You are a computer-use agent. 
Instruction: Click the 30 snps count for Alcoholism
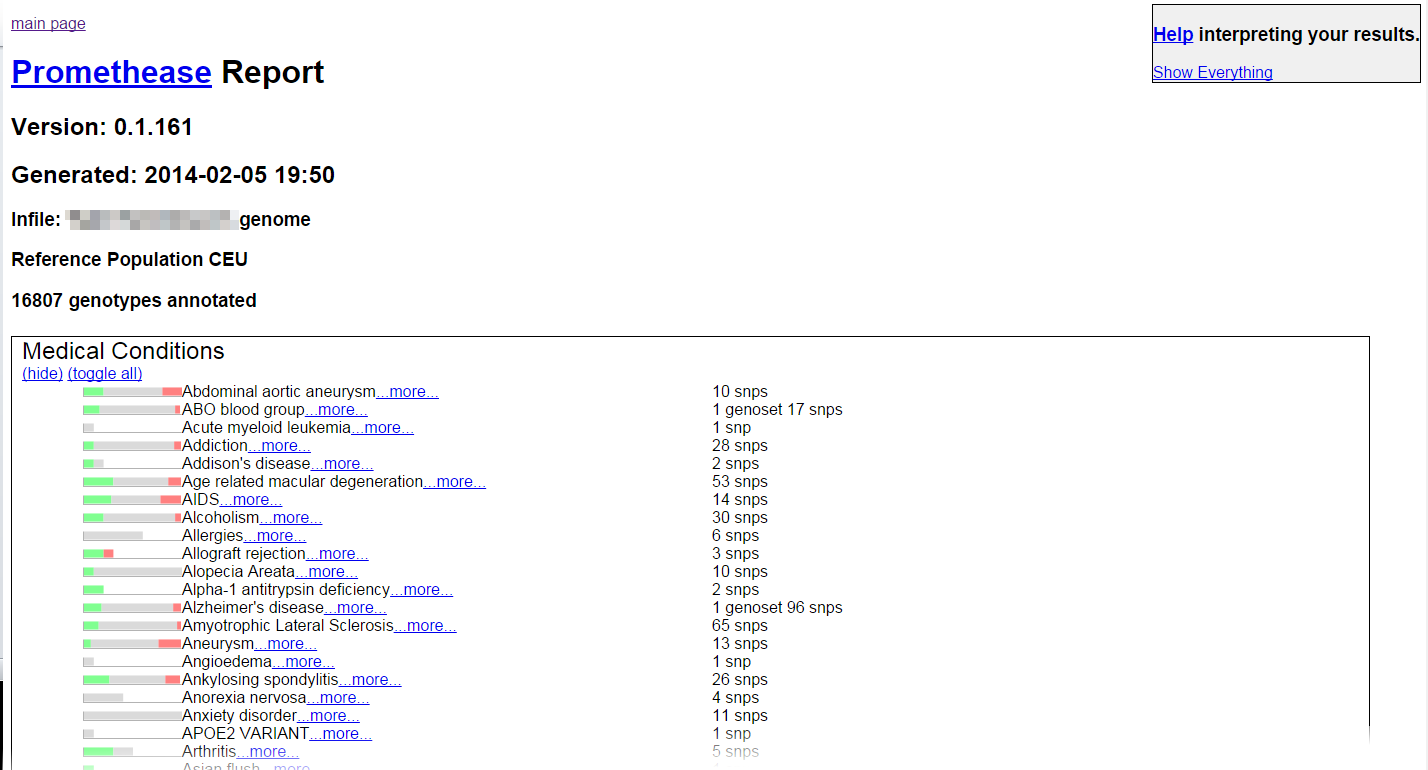(x=740, y=518)
